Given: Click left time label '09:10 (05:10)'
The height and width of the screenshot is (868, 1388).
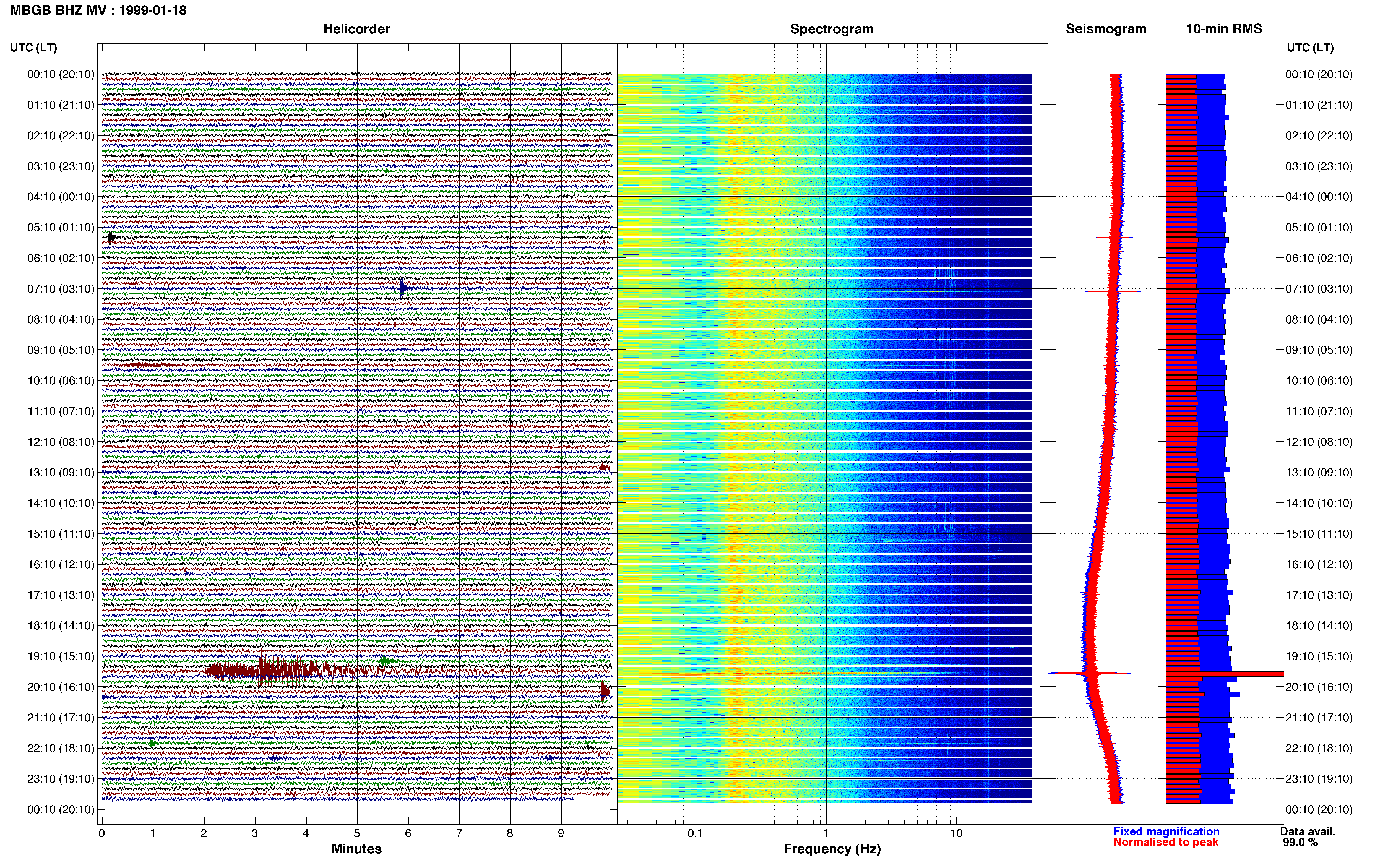Looking at the screenshot, I should [x=60, y=350].
